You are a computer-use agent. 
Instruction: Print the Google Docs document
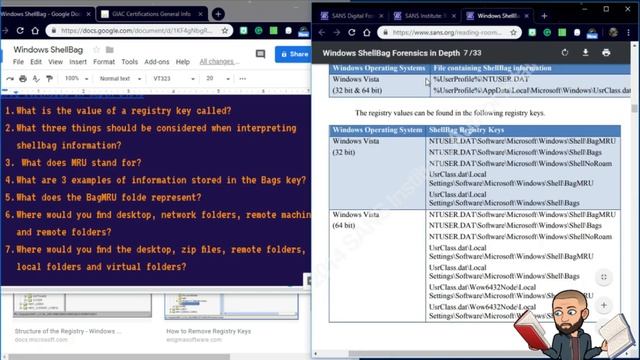coord(23,78)
